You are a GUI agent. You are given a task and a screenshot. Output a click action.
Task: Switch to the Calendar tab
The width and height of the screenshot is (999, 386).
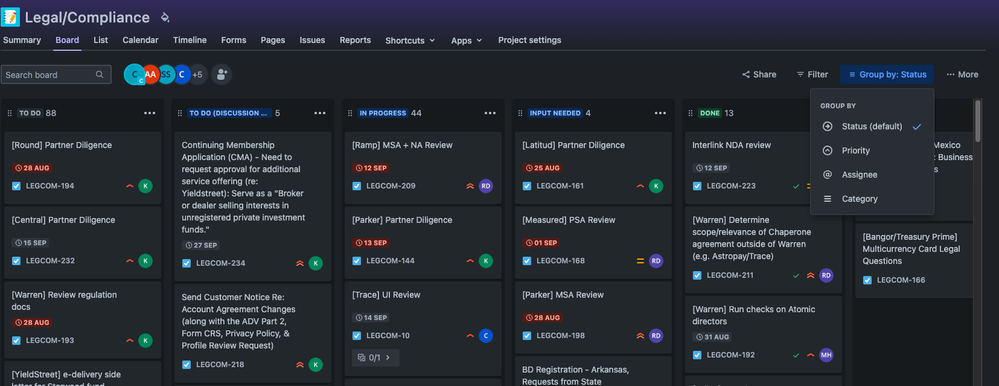click(x=140, y=40)
